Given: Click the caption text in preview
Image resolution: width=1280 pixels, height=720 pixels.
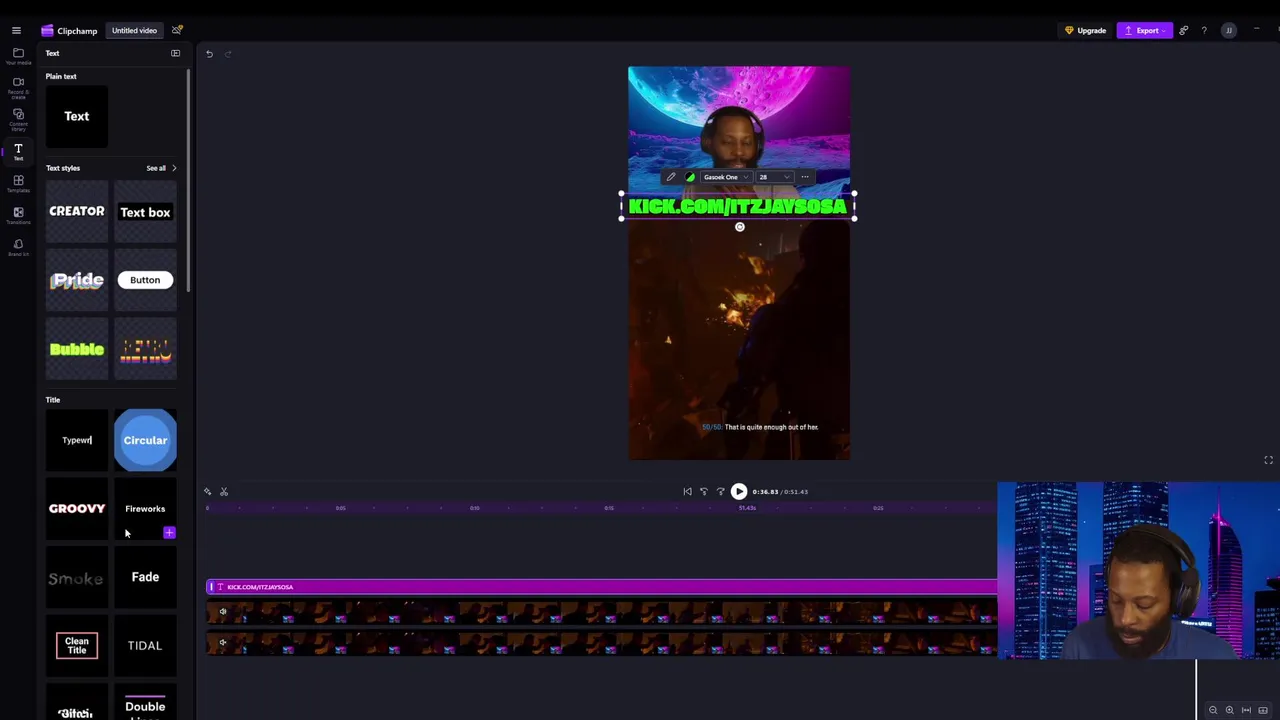Looking at the screenshot, I should (760, 427).
